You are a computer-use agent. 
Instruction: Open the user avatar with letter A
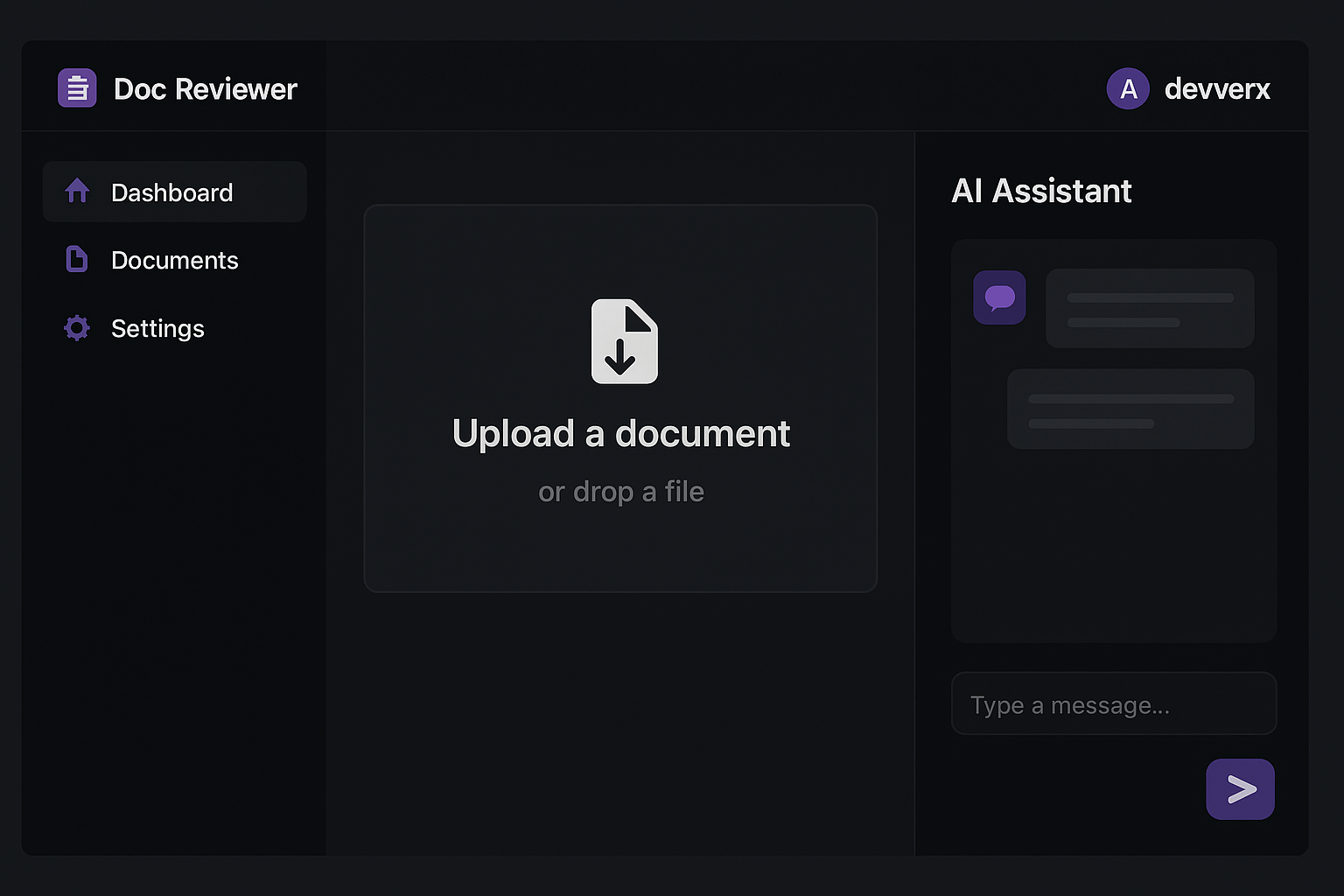(x=1128, y=88)
